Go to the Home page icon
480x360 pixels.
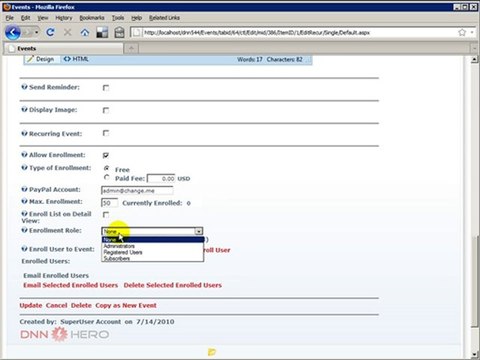(x=85, y=32)
